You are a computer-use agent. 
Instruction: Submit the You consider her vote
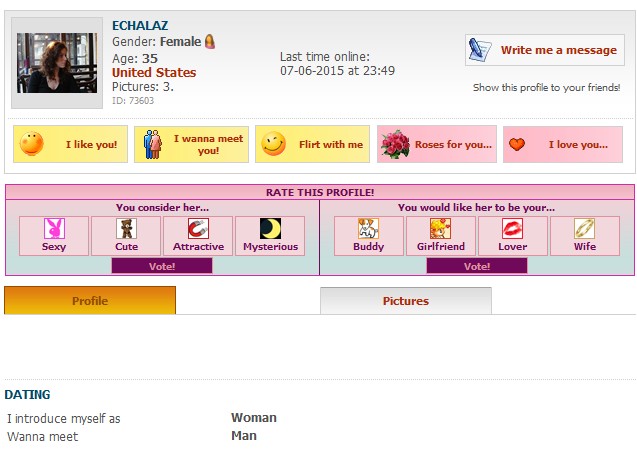(x=162, y=266)
